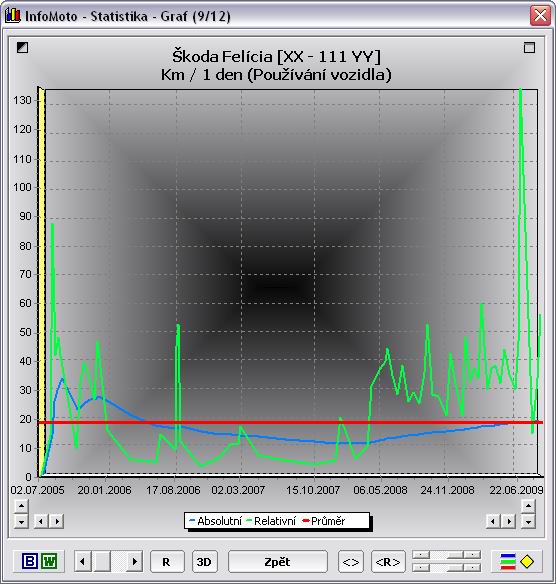Toggle the Absolutní series in legend
The height and width of the screenshot is (584, 556).
point(216,521)
